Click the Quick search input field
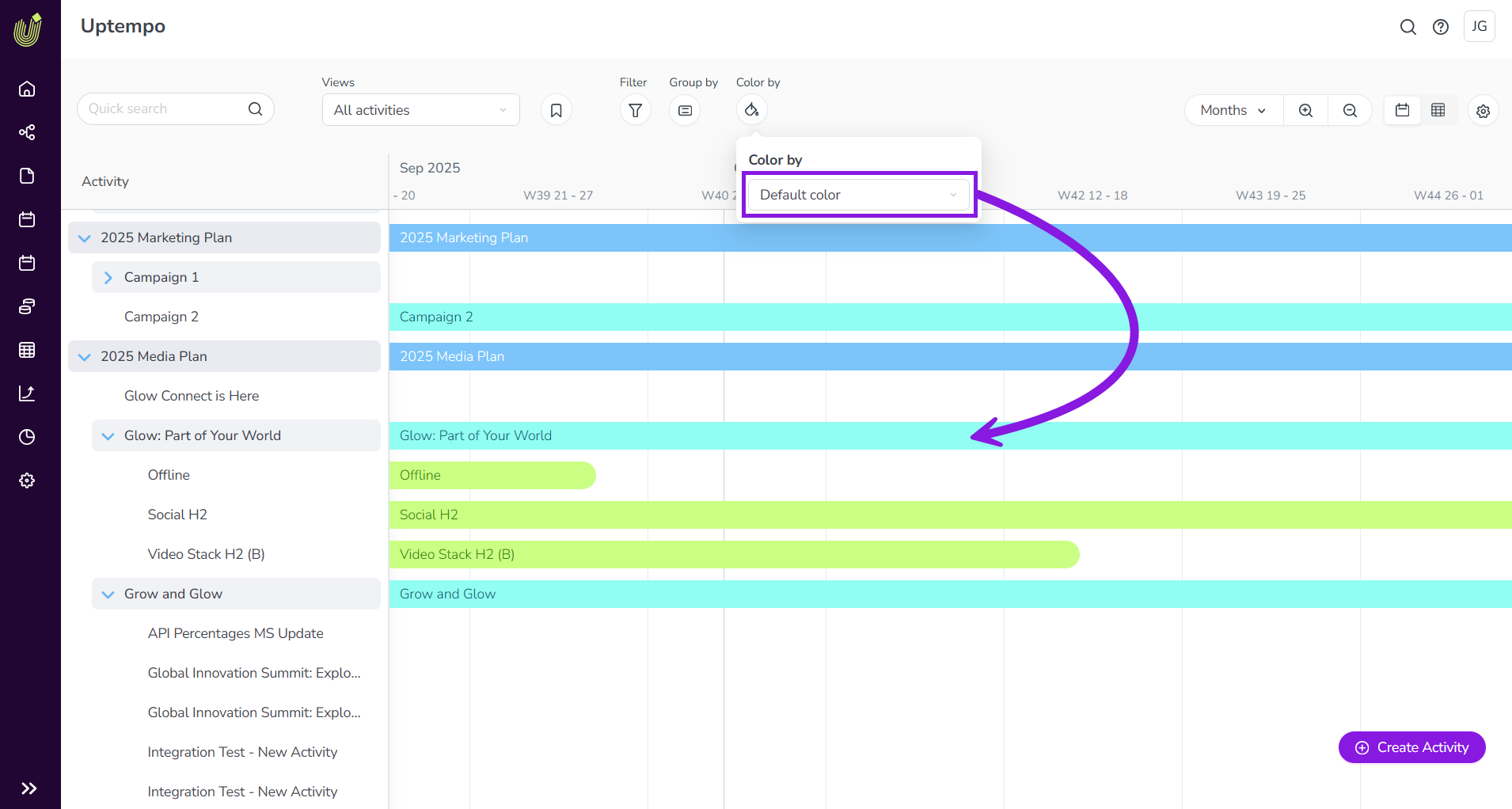 coord(166,109)
